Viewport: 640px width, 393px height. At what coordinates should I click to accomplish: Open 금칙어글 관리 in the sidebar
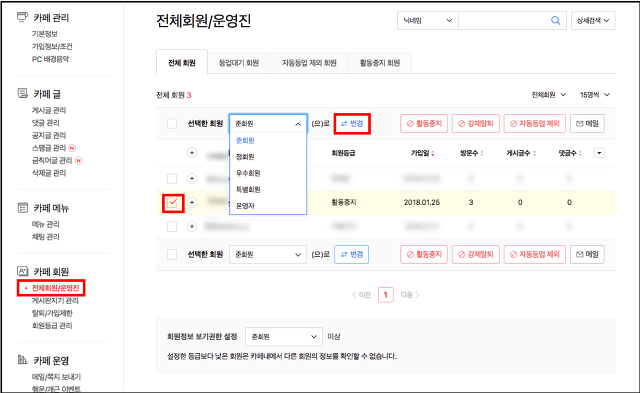click(52, 160)
